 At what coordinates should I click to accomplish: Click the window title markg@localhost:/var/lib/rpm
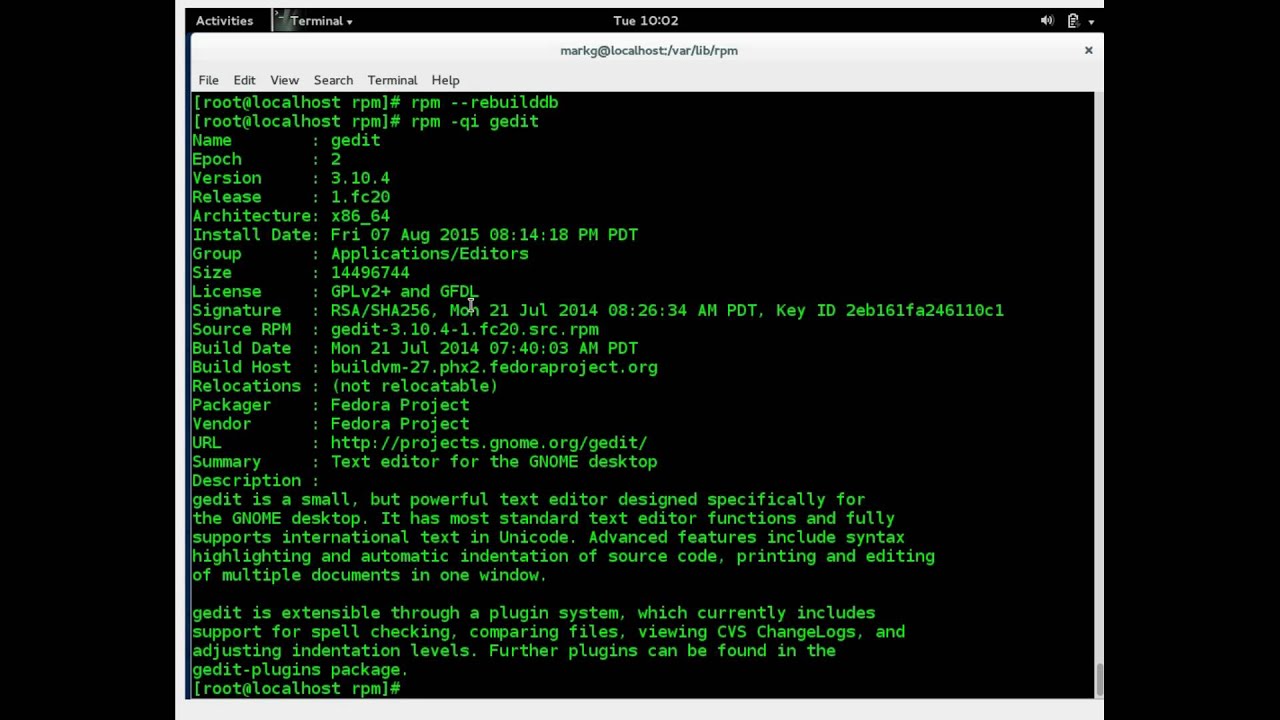pos(649,50)
